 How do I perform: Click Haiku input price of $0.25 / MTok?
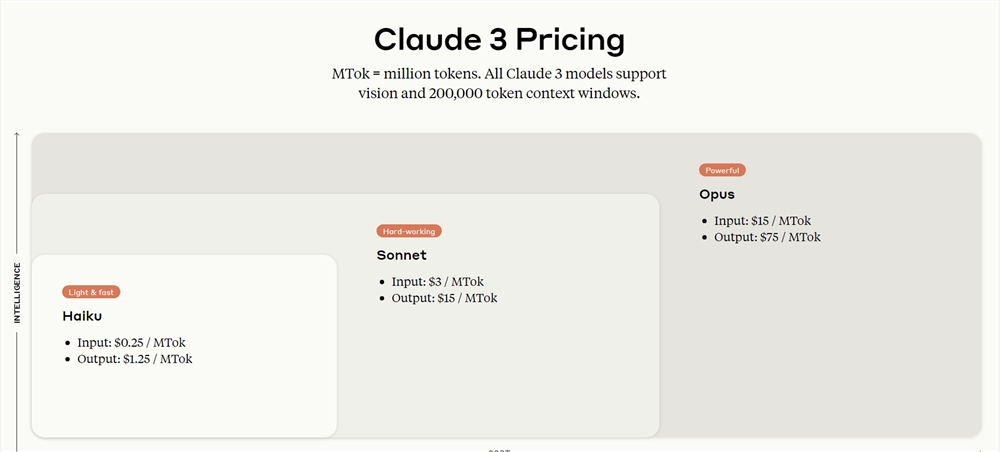point(131,343)
